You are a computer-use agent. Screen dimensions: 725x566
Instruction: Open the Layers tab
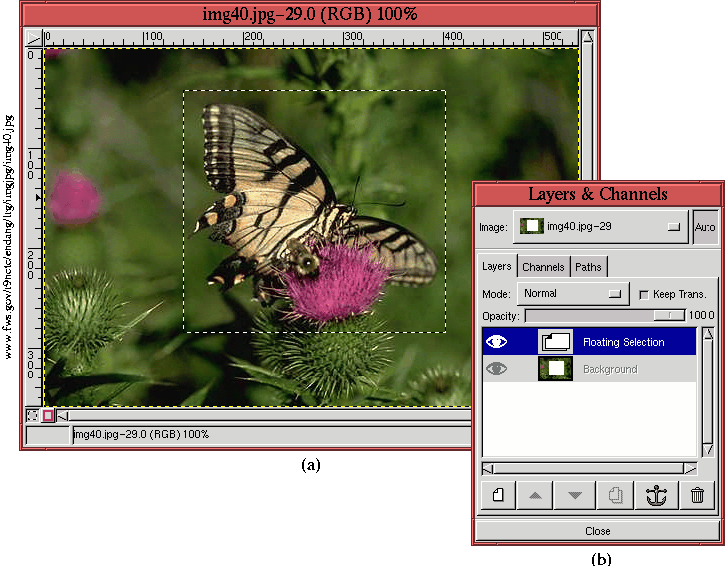(497, 266)
